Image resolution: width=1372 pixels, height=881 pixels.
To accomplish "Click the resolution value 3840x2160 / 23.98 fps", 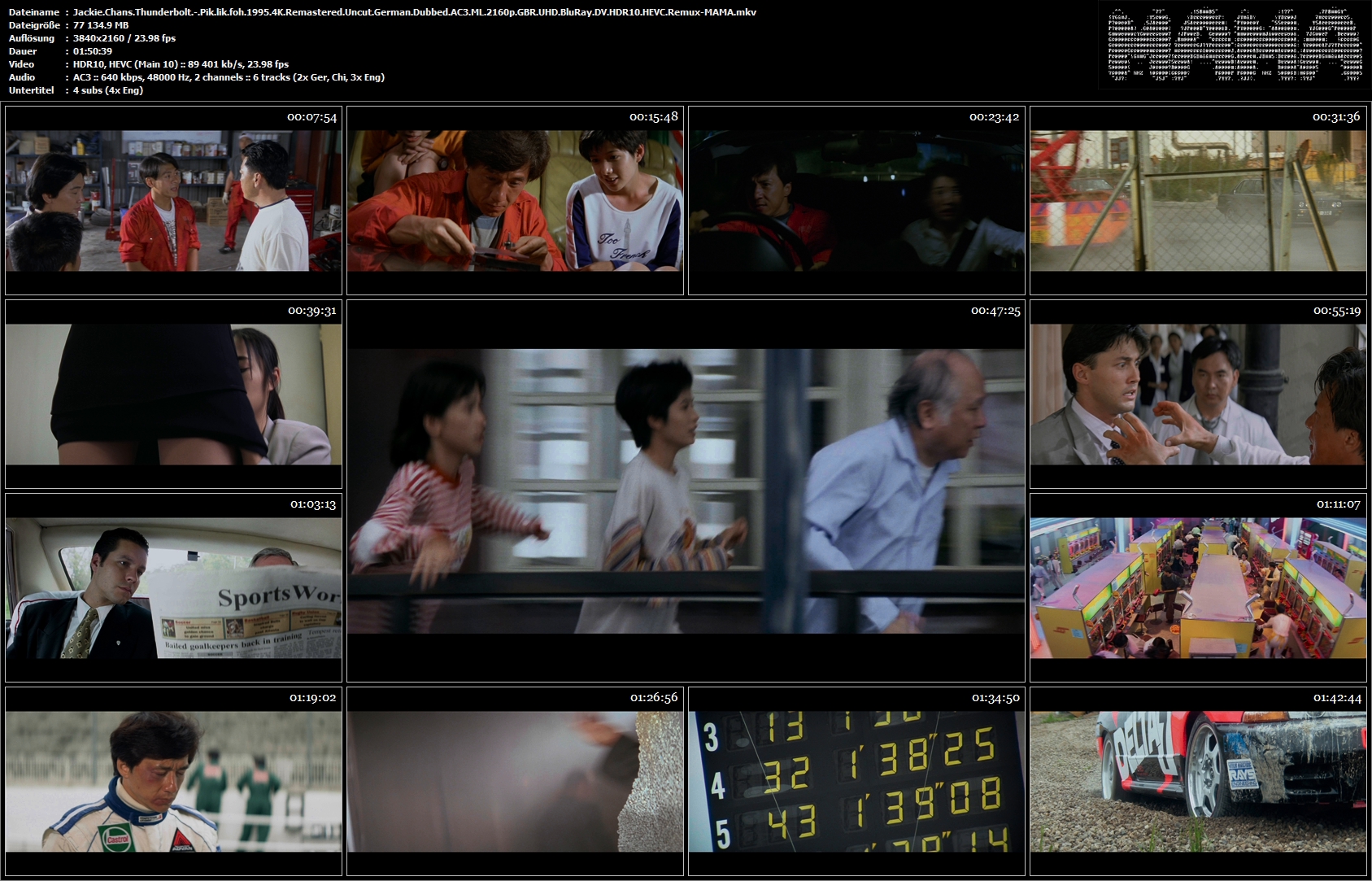I will (124, 38).
